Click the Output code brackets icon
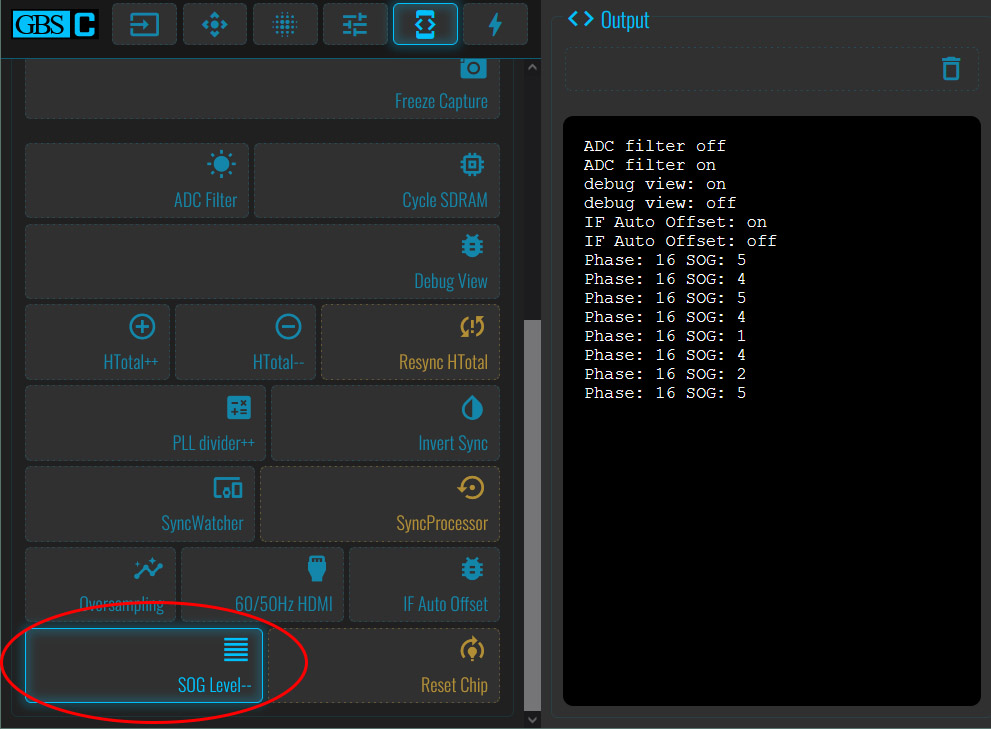Screen dimensions: 991x729 point(581,19)
